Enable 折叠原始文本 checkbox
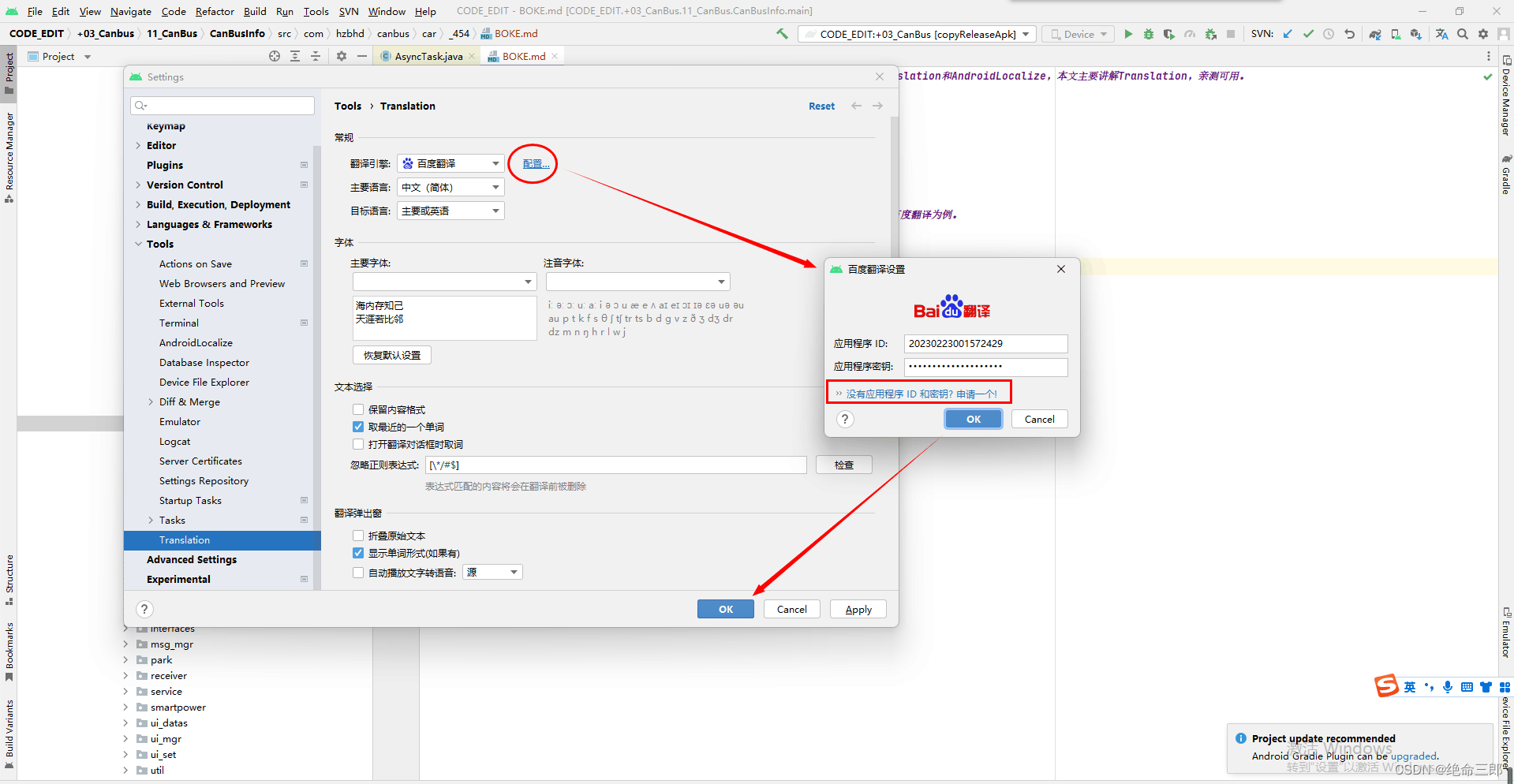 (x=358, y=536)
